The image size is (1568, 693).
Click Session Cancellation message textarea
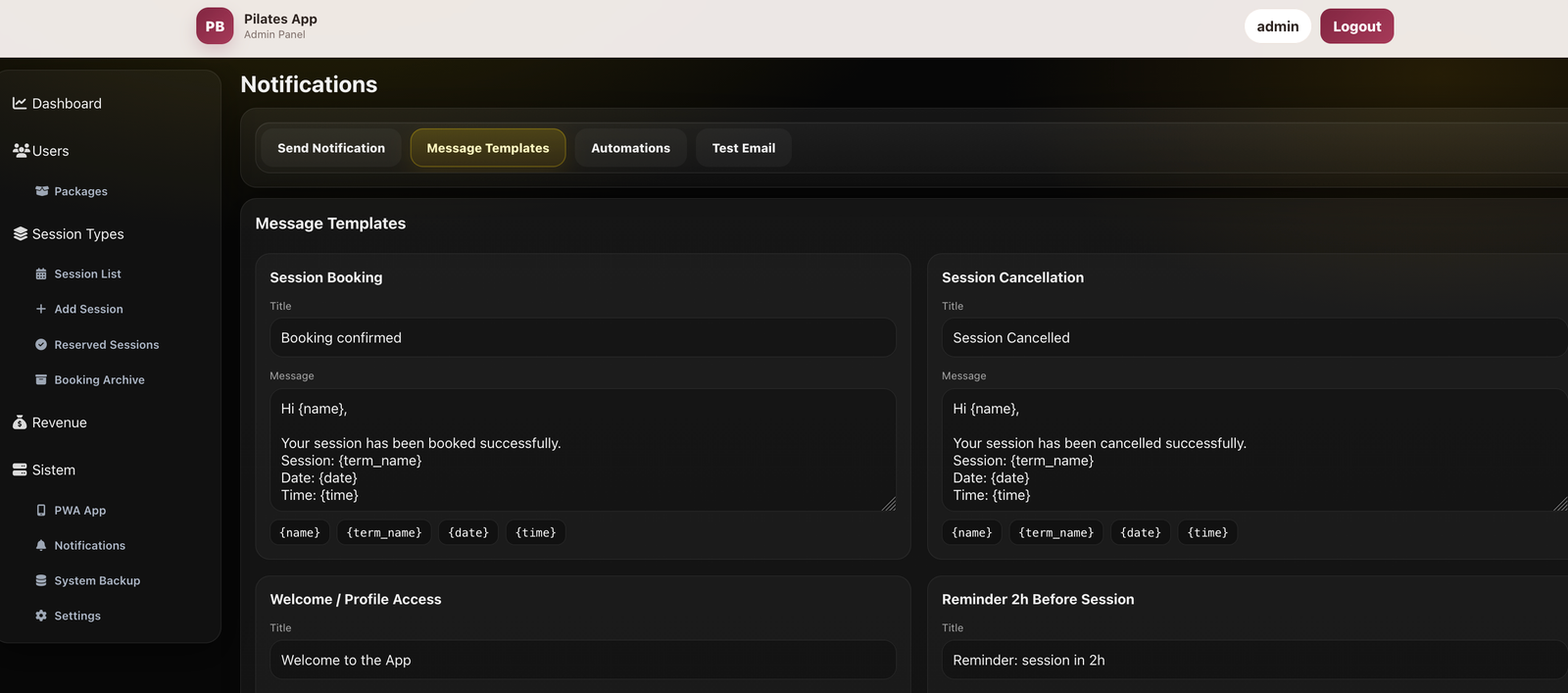point(1254,450)
